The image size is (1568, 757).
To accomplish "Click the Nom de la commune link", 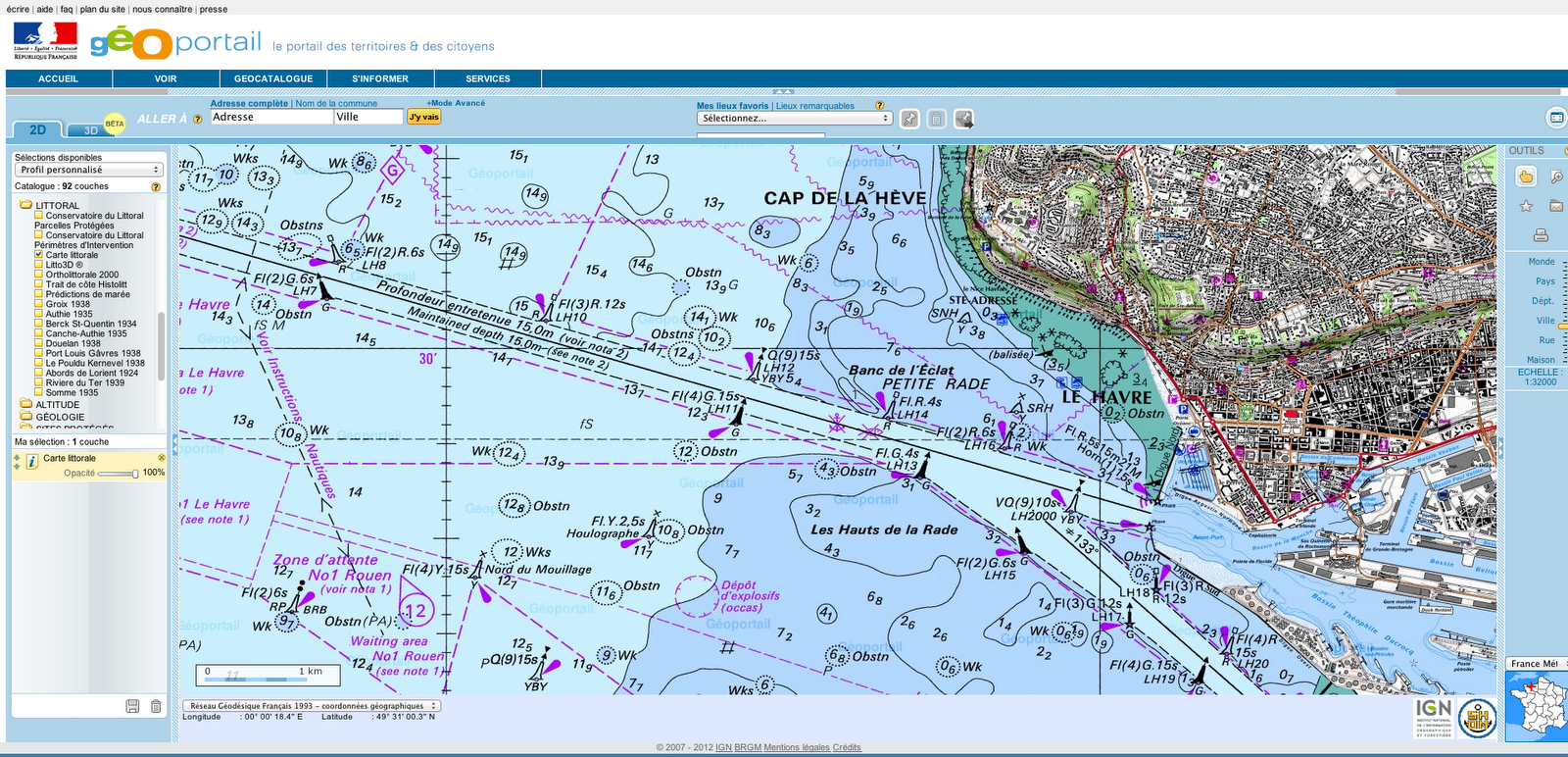I will (x=336, y=103).
